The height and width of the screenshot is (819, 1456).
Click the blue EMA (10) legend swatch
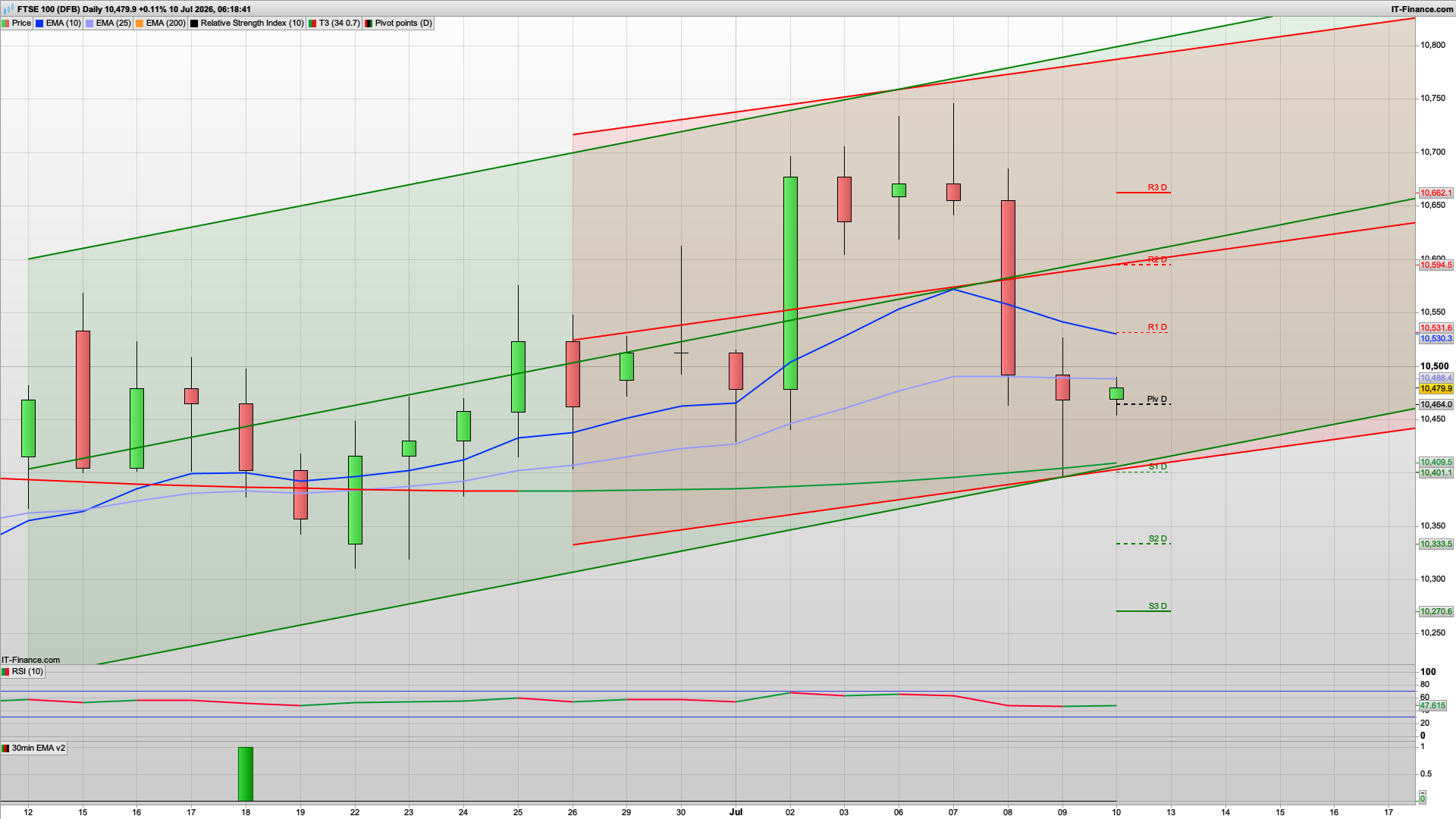pos(39,24)
